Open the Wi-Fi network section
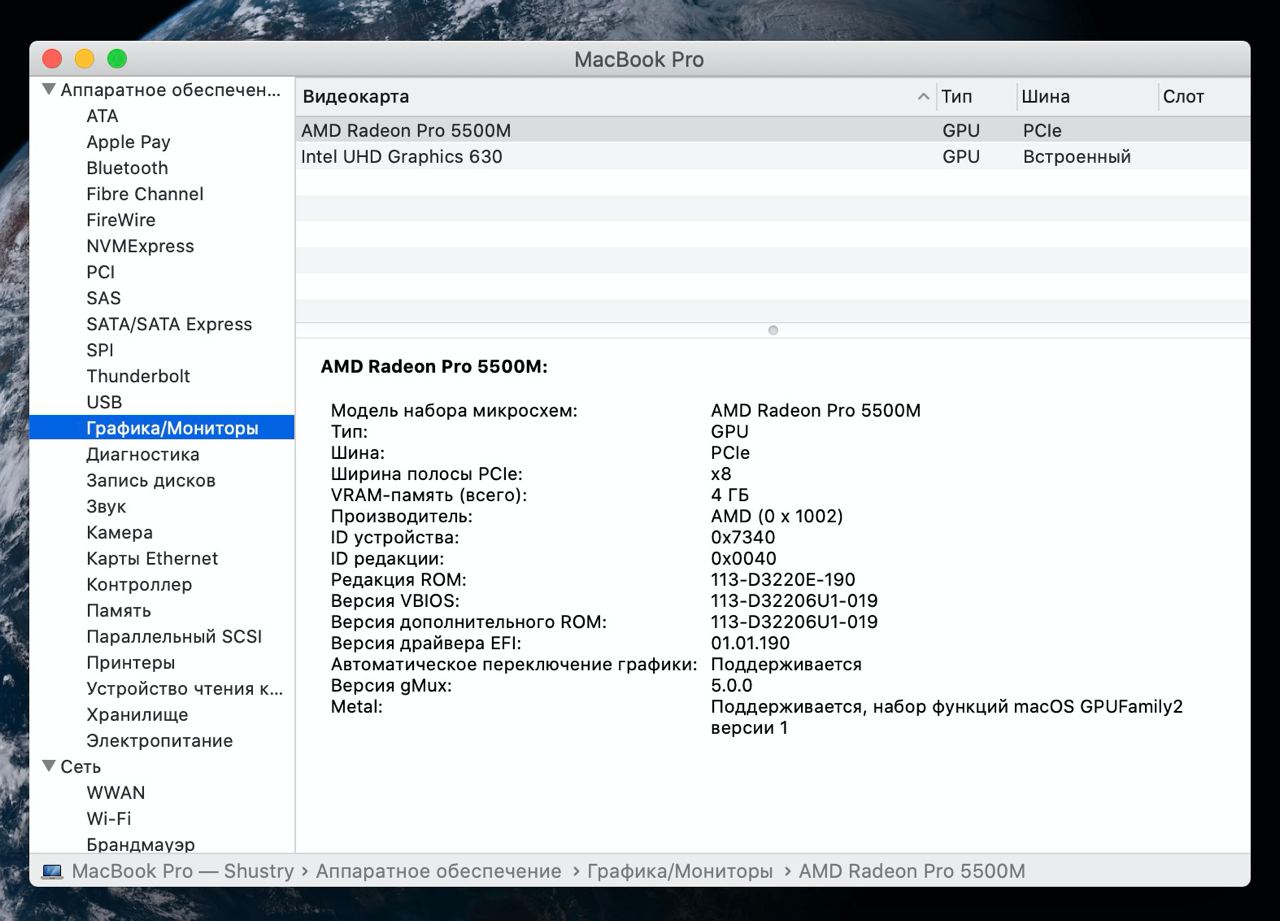The image size is (1280, 921). tap(109, 818)
